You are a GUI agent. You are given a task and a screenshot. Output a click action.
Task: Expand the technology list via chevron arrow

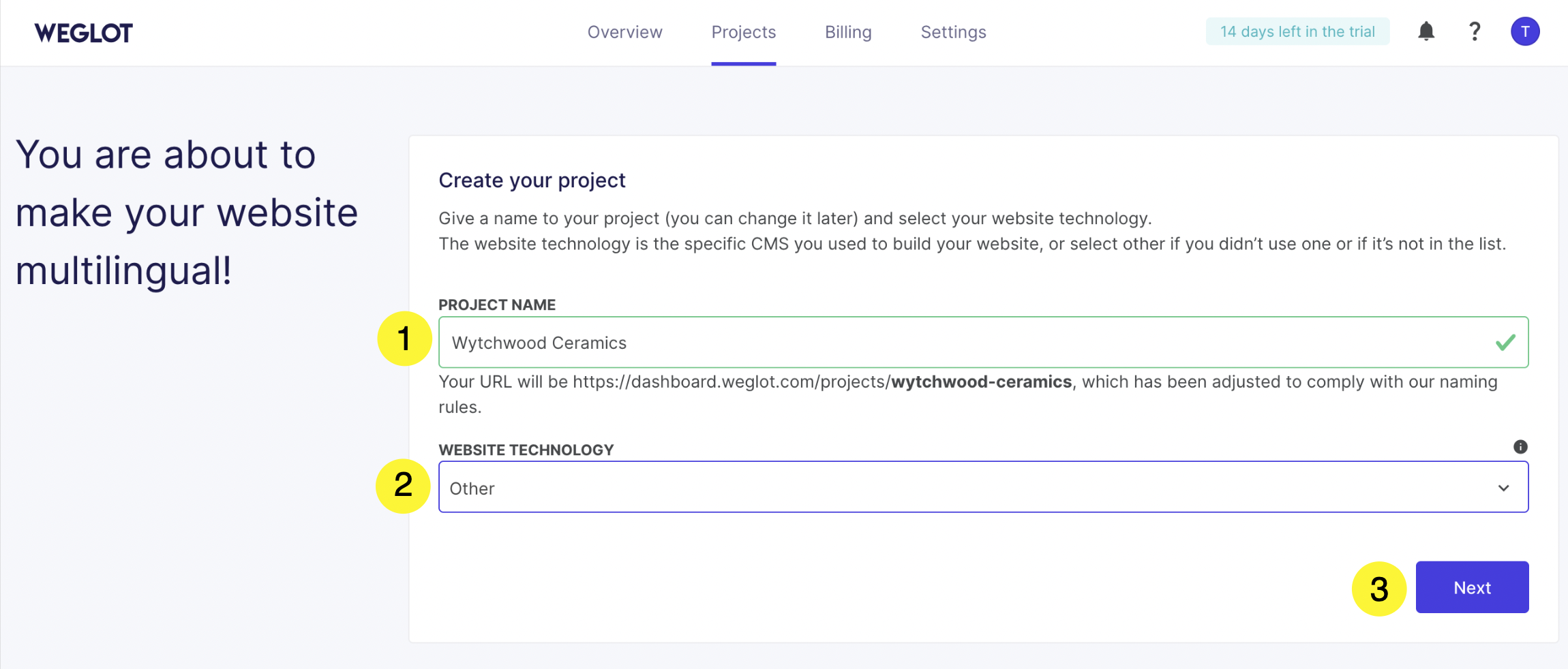(x=1503, y=488)
